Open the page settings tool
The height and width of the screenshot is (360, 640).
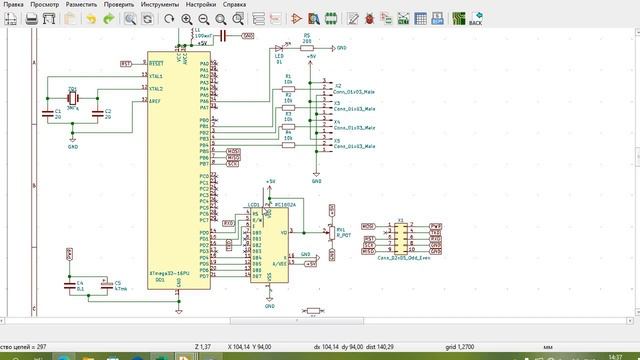tap(11, 19)
